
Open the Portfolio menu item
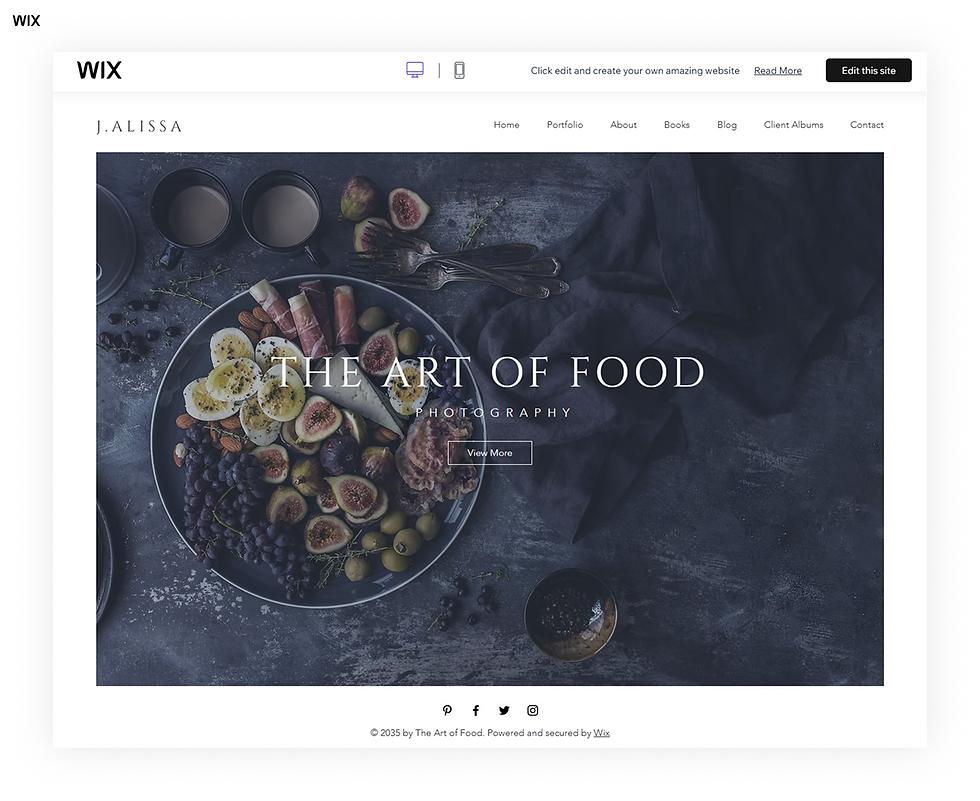(x=565, y=125)
